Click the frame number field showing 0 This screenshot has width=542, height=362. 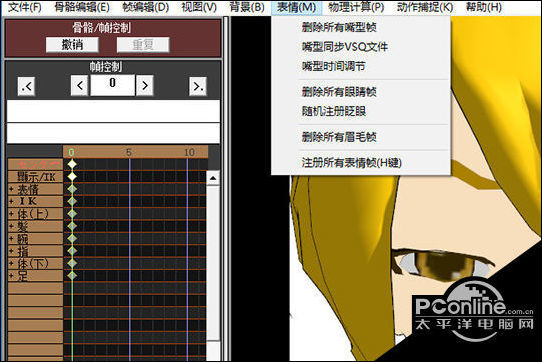click(112, 85)
